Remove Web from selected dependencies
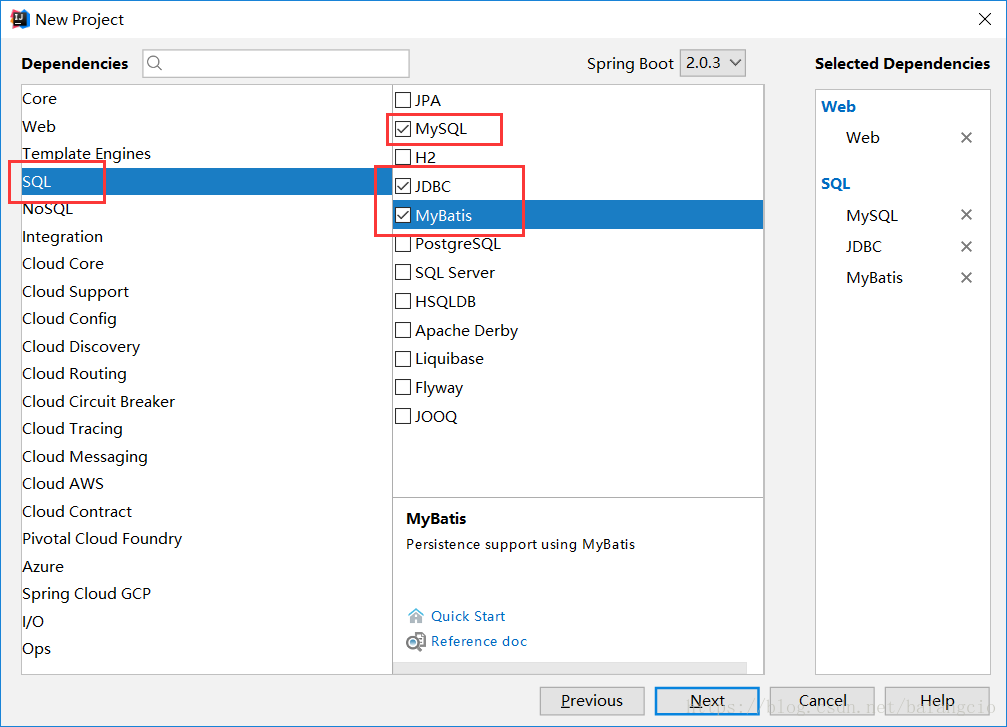This screenshot has width=1007, height=727. tap(966, 137)
